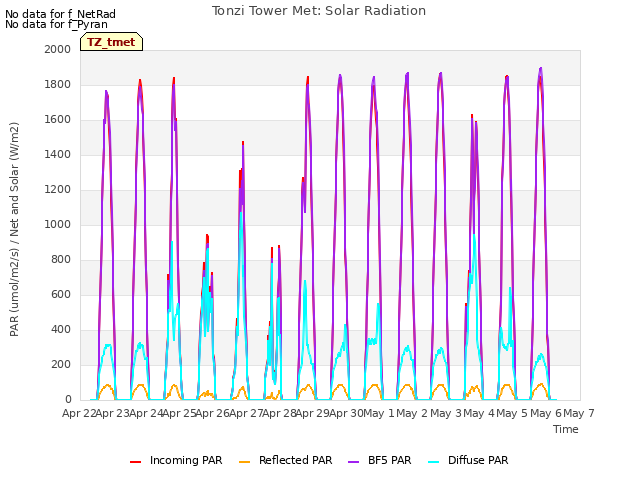Click the BF5 PAR legend label
This screenshot has width=640, height=480.
click(x=389, y=460)
